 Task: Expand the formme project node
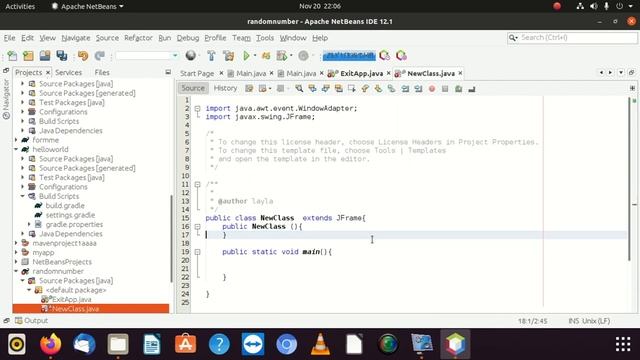pyautogui.click(x=16, y=140)
